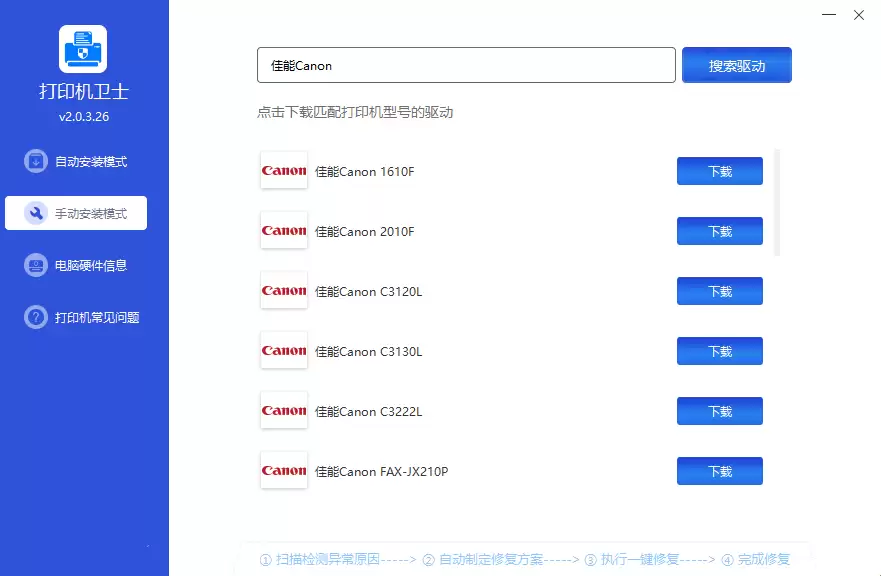Image resolution: width=881 pixels, height=576 pixels.
Task: Click the 打印机卫士 printer app logo
Action: coord(83,49)
